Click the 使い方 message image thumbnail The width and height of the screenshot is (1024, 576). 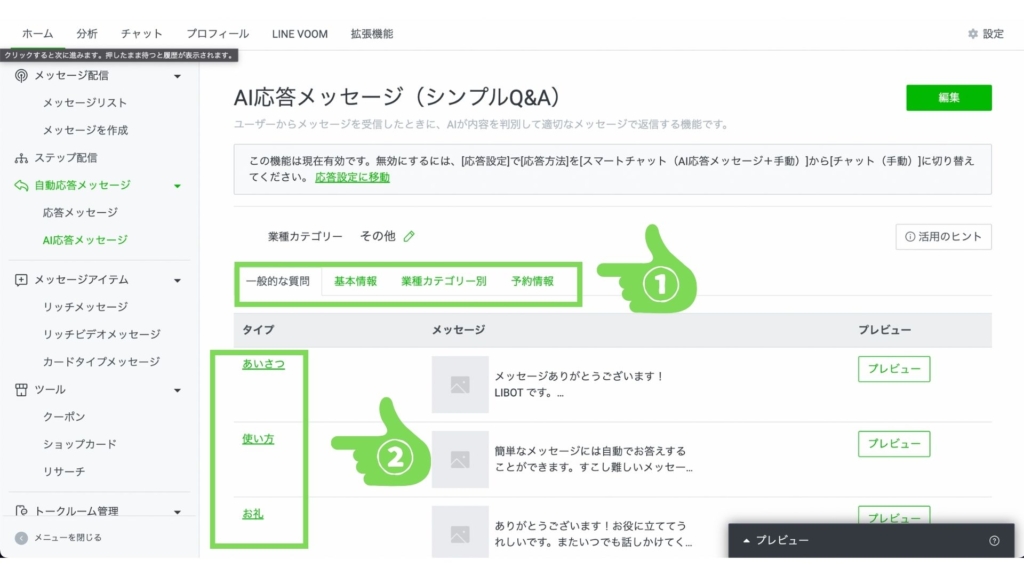click(460, 459)
